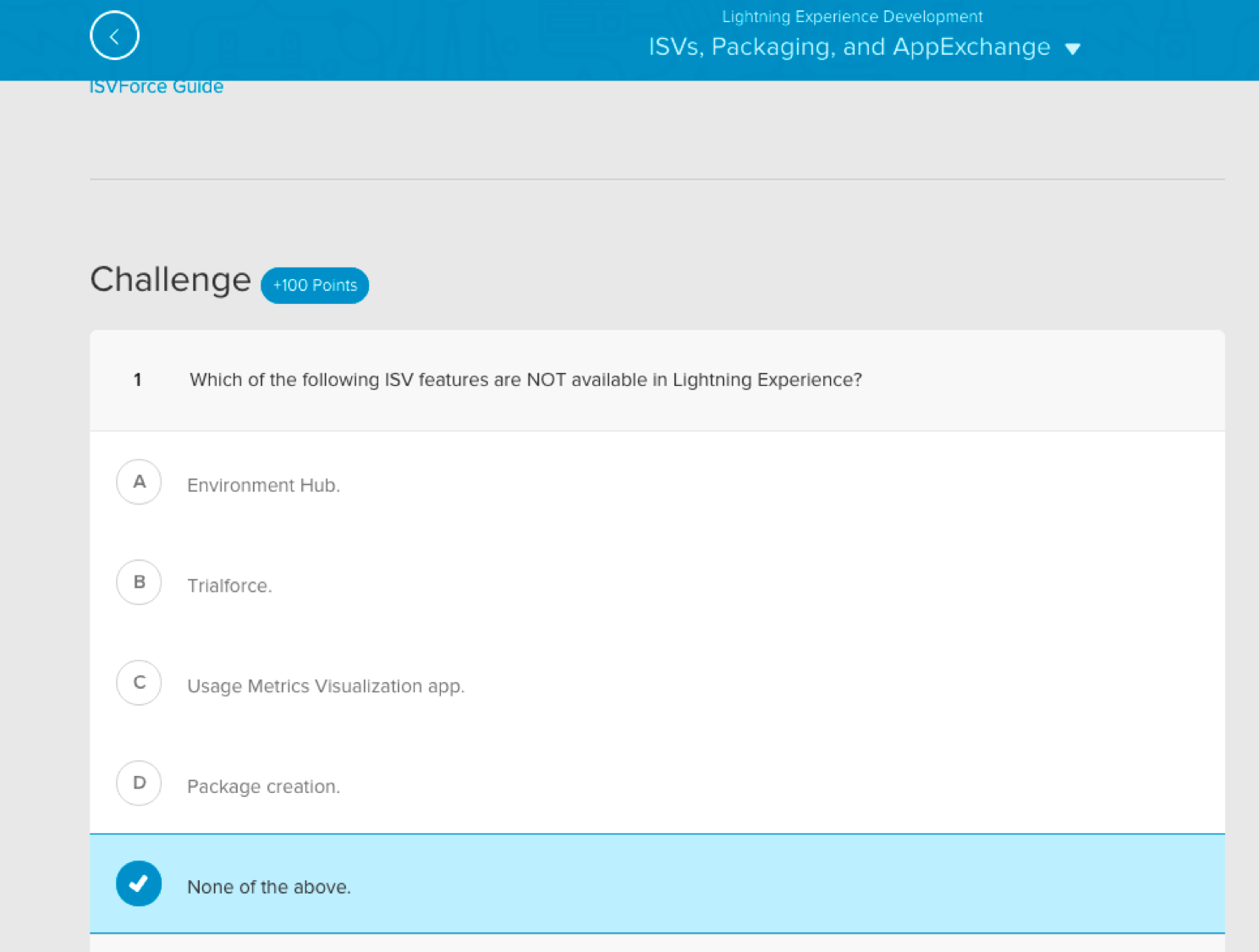The height and width of the screenshot is (952, 1259).
Task: Select answer circle A
Action: tap(139, 482)
